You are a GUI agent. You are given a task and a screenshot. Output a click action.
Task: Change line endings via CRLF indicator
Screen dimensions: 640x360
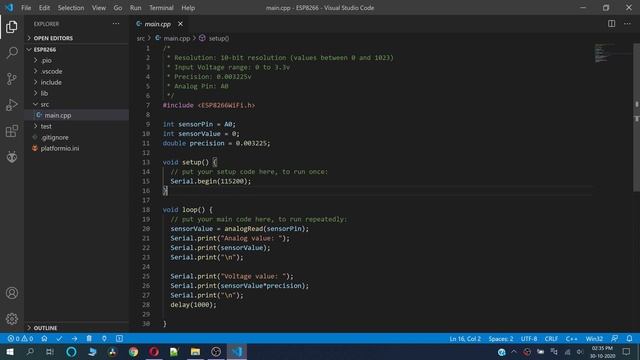point(551,338)
